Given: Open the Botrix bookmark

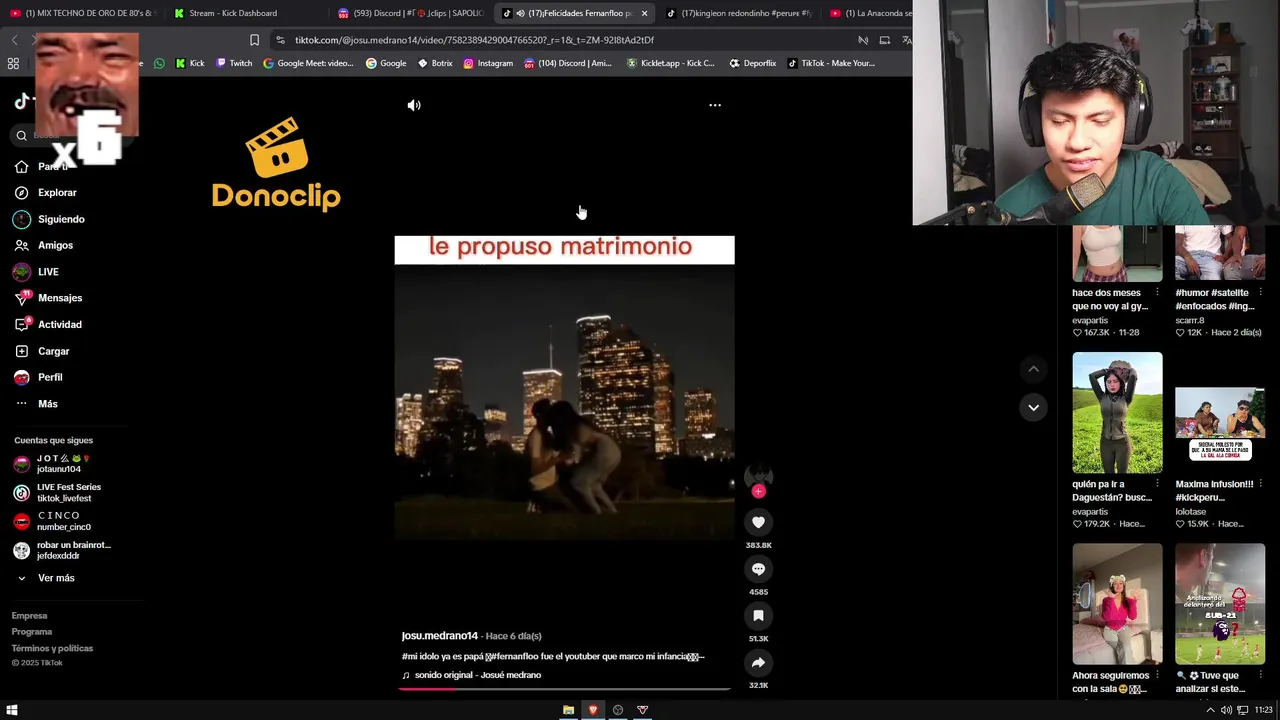Looking at the screenshot, I should pyautogui.click(x=435, y=63).
